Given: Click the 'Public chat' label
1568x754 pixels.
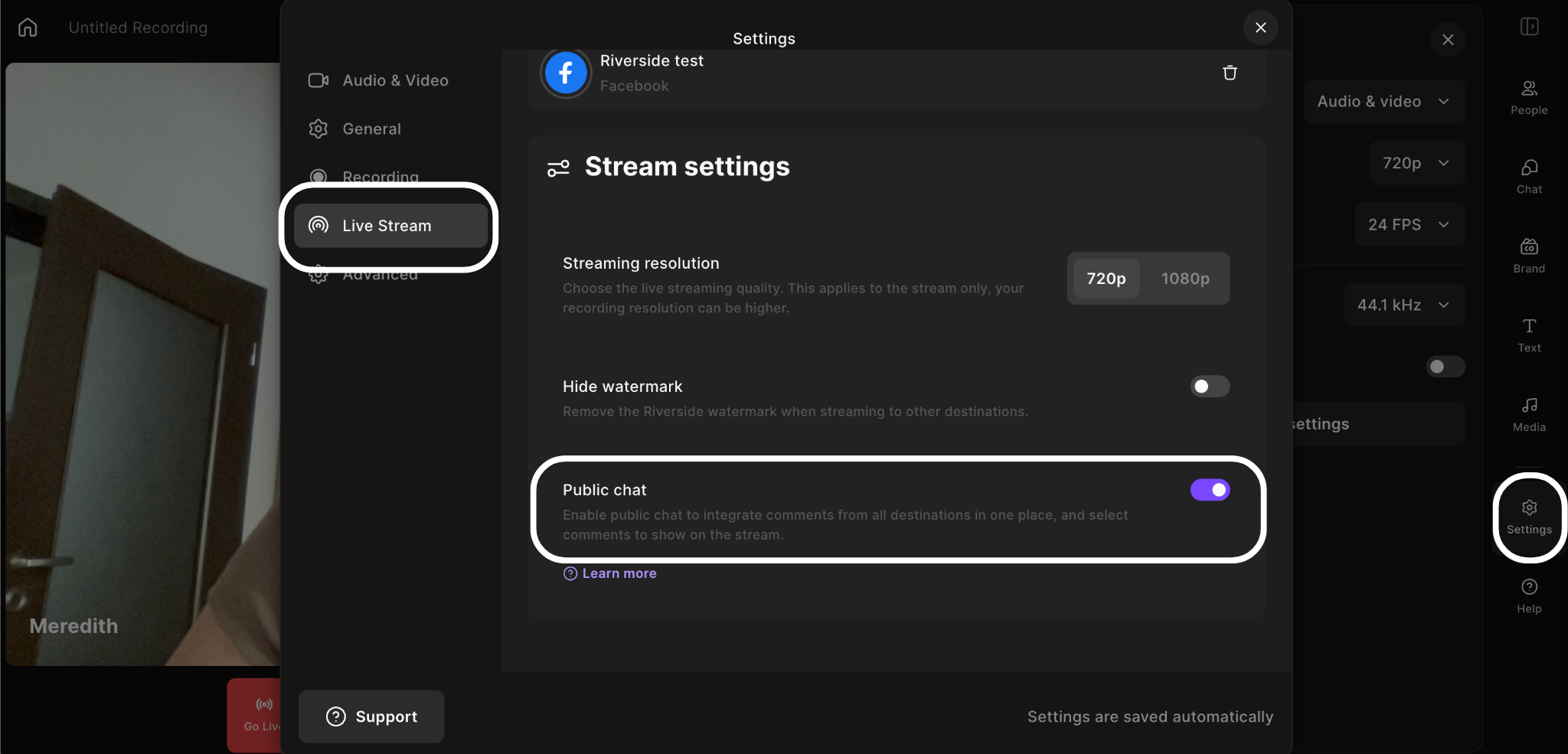Looking at the screenshot, I should click(x=604, y=490).
